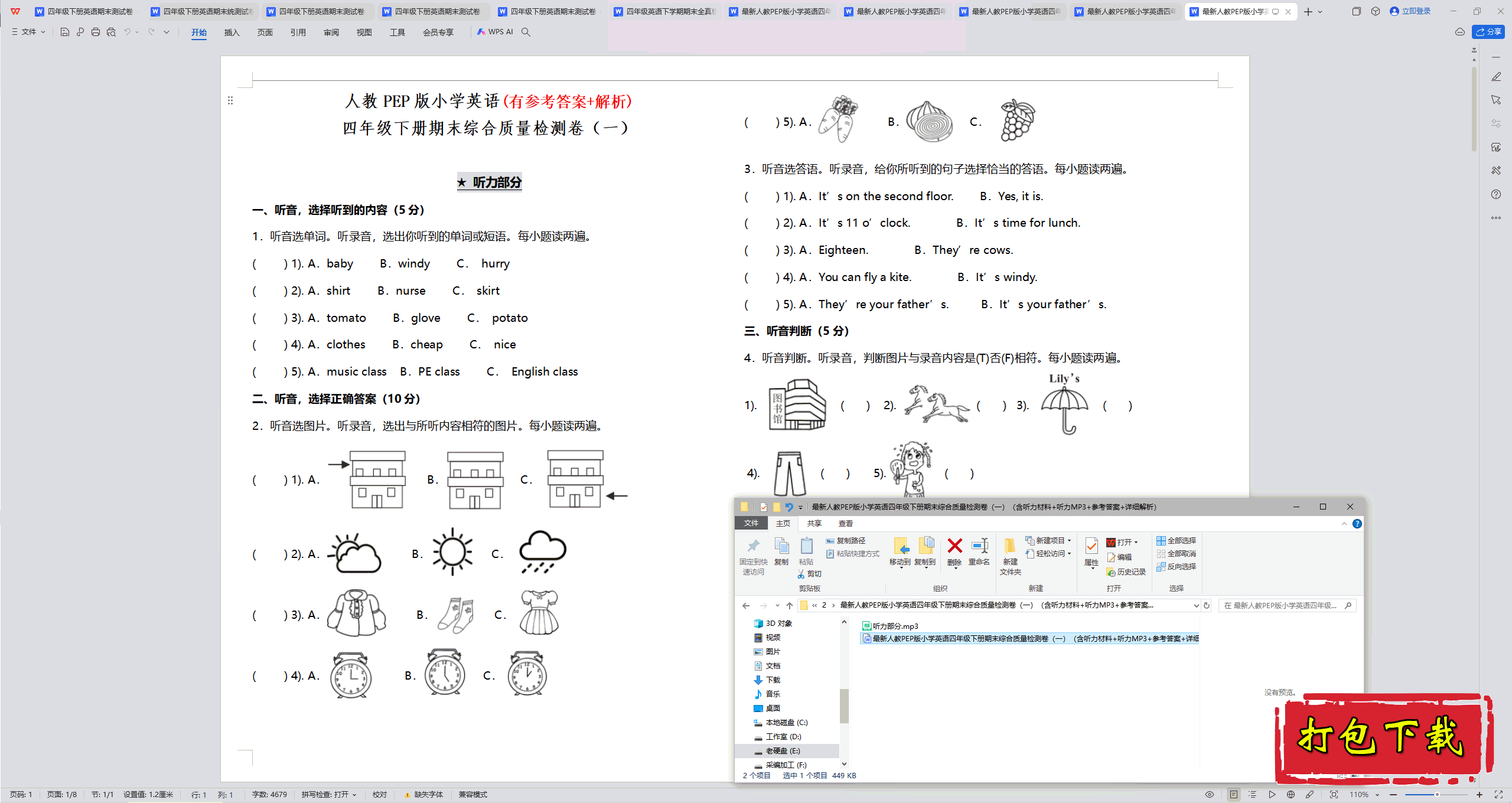Screen dimensions: 1512x803
Task: Click the Save icon in the WPS toolbar
Action: (65, 32)
